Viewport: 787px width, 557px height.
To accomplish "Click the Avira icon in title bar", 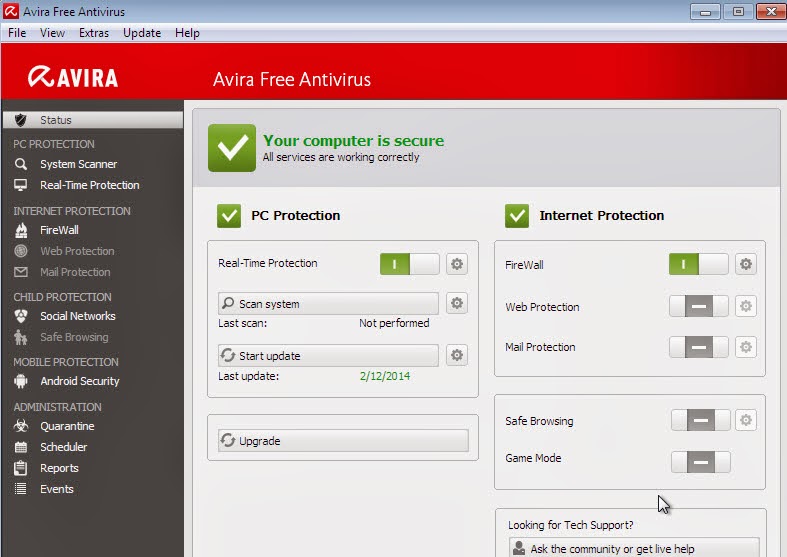I will [x=11, y=11].
